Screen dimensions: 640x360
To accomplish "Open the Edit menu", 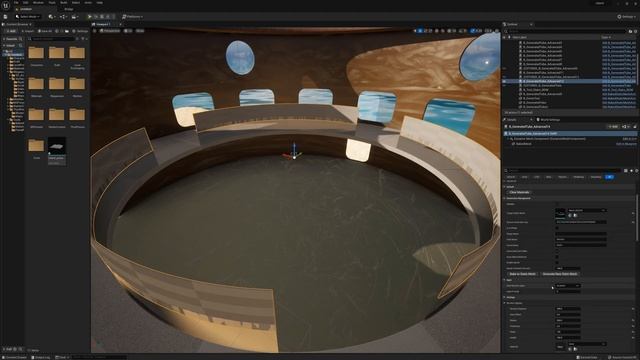I will tap(25, 2).
